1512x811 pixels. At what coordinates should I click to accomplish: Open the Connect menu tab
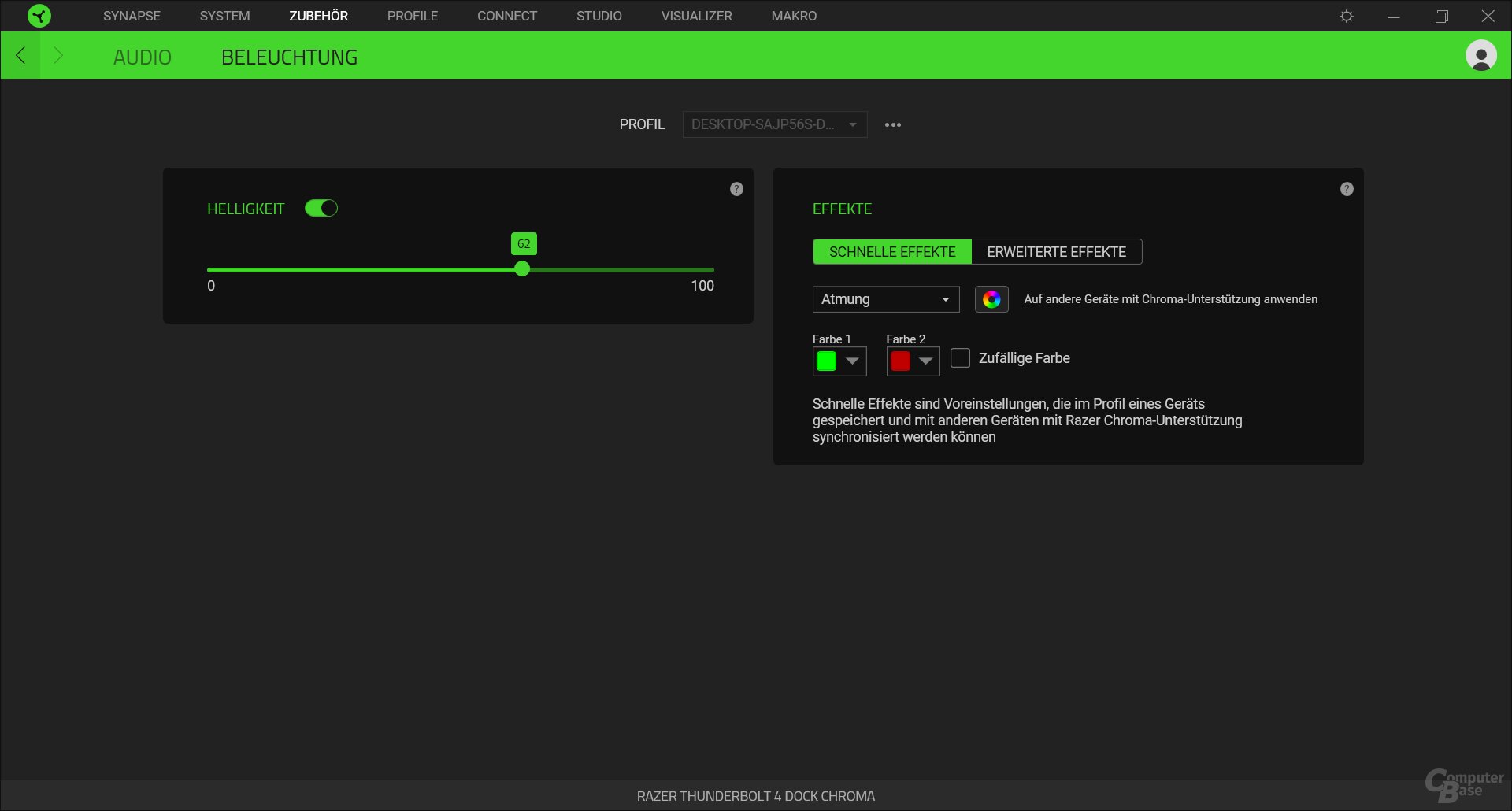[507, 16]
